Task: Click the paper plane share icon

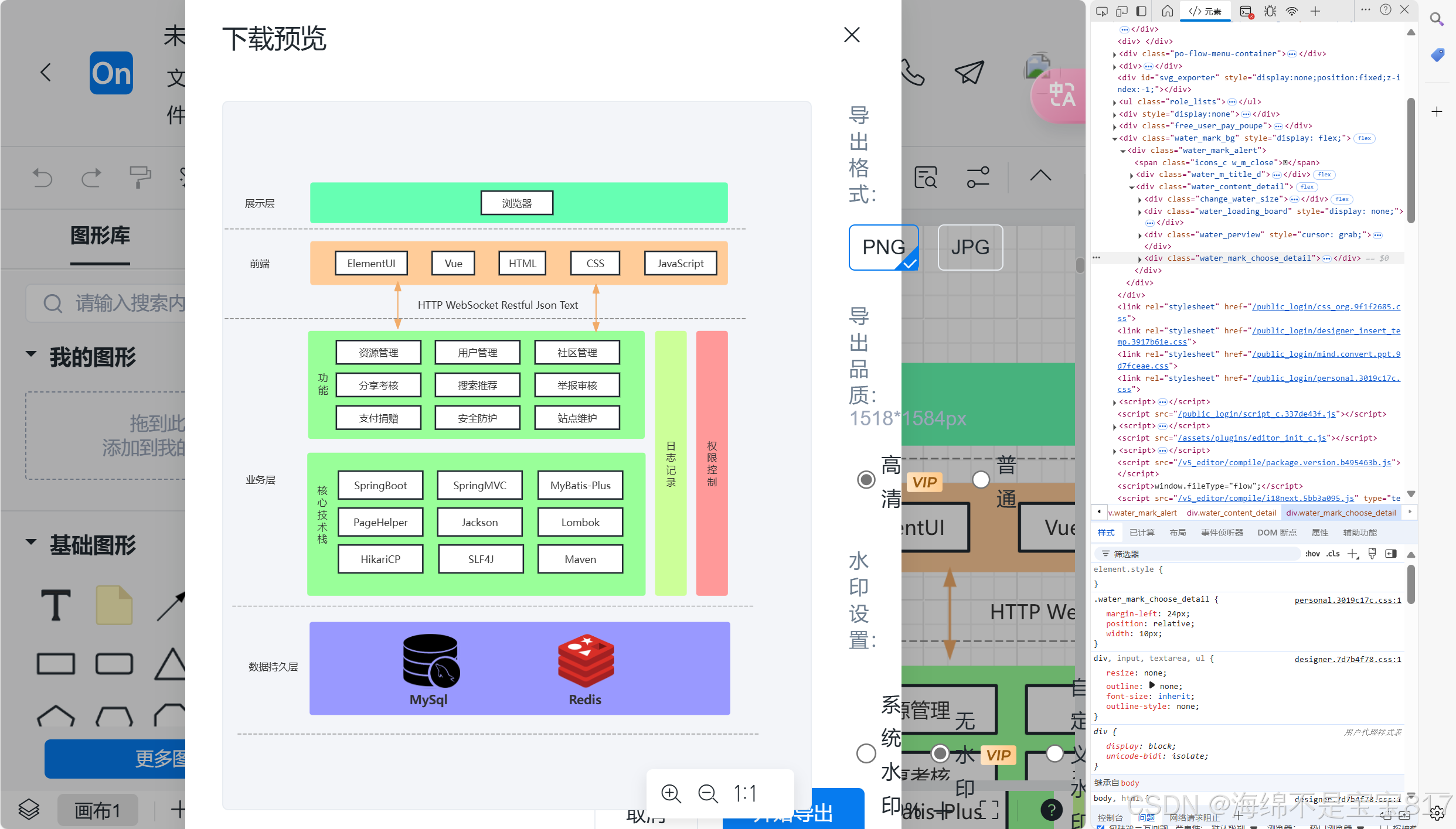Action: [x=968, y=73]
